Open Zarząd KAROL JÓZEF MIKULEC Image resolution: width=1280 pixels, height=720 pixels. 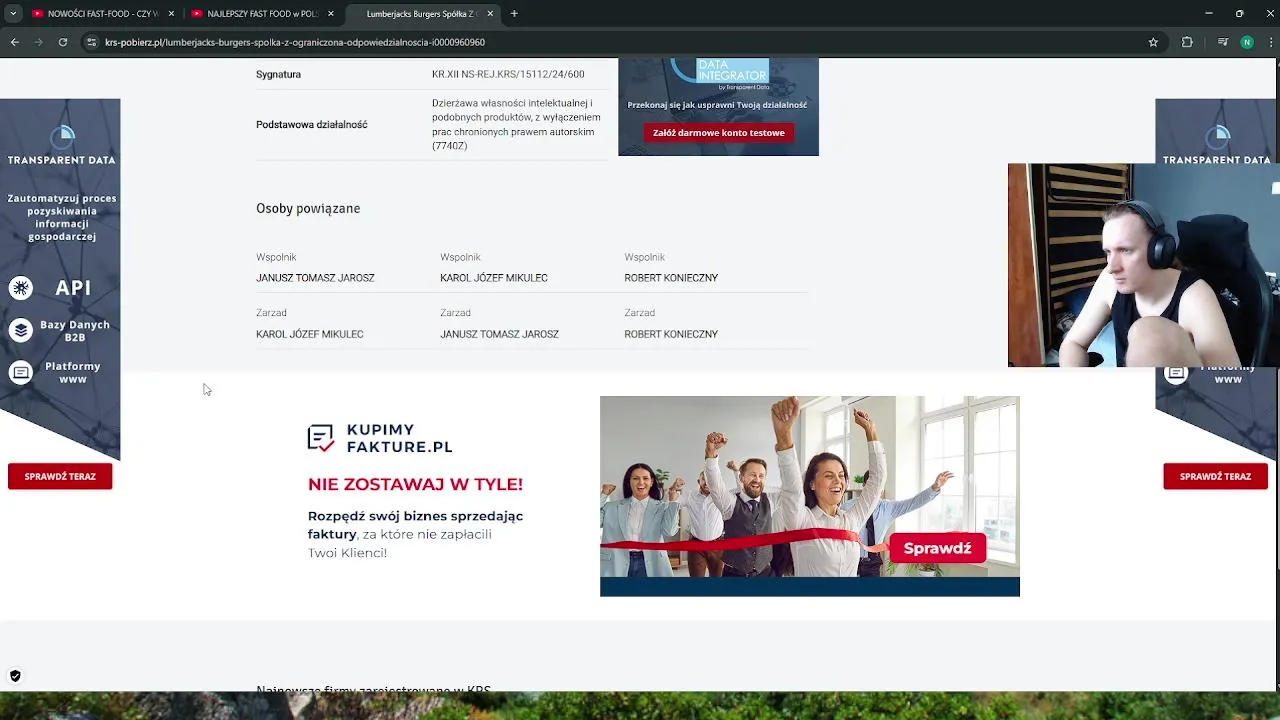coord(310,334)
